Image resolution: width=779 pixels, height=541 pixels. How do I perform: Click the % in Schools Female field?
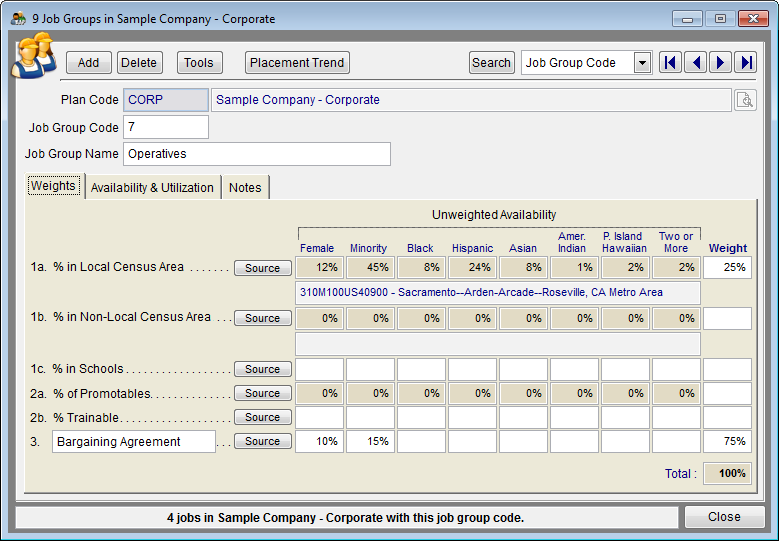coord(319,369)
